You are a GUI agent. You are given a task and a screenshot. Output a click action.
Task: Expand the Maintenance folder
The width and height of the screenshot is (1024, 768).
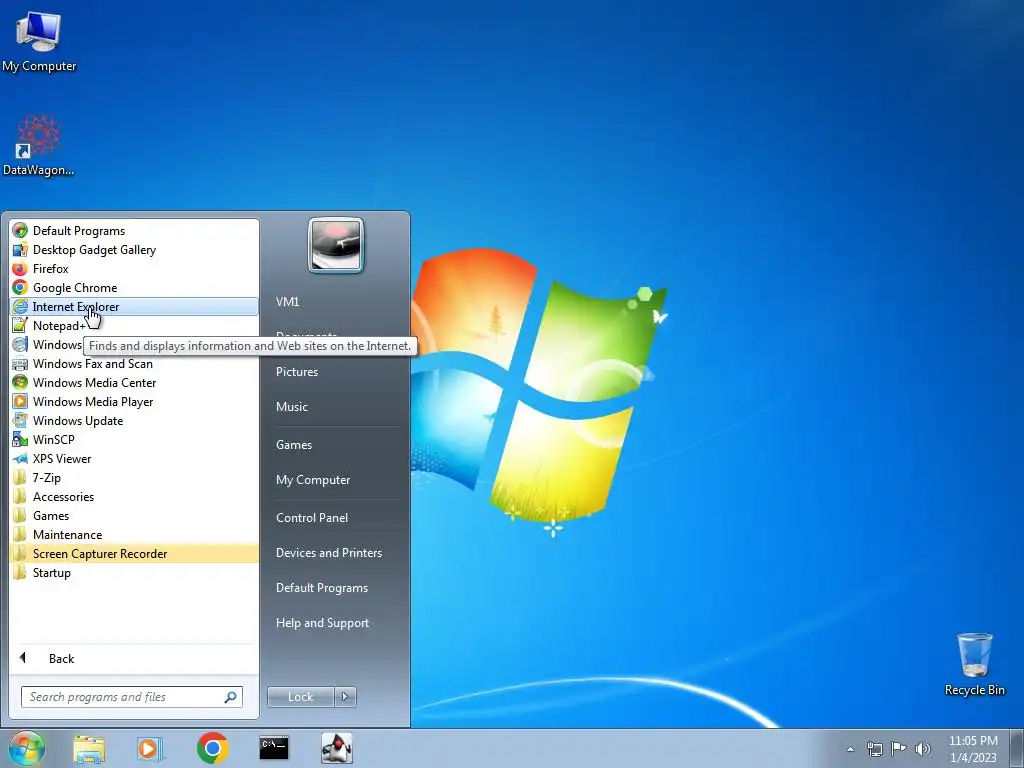click(134, 534)
